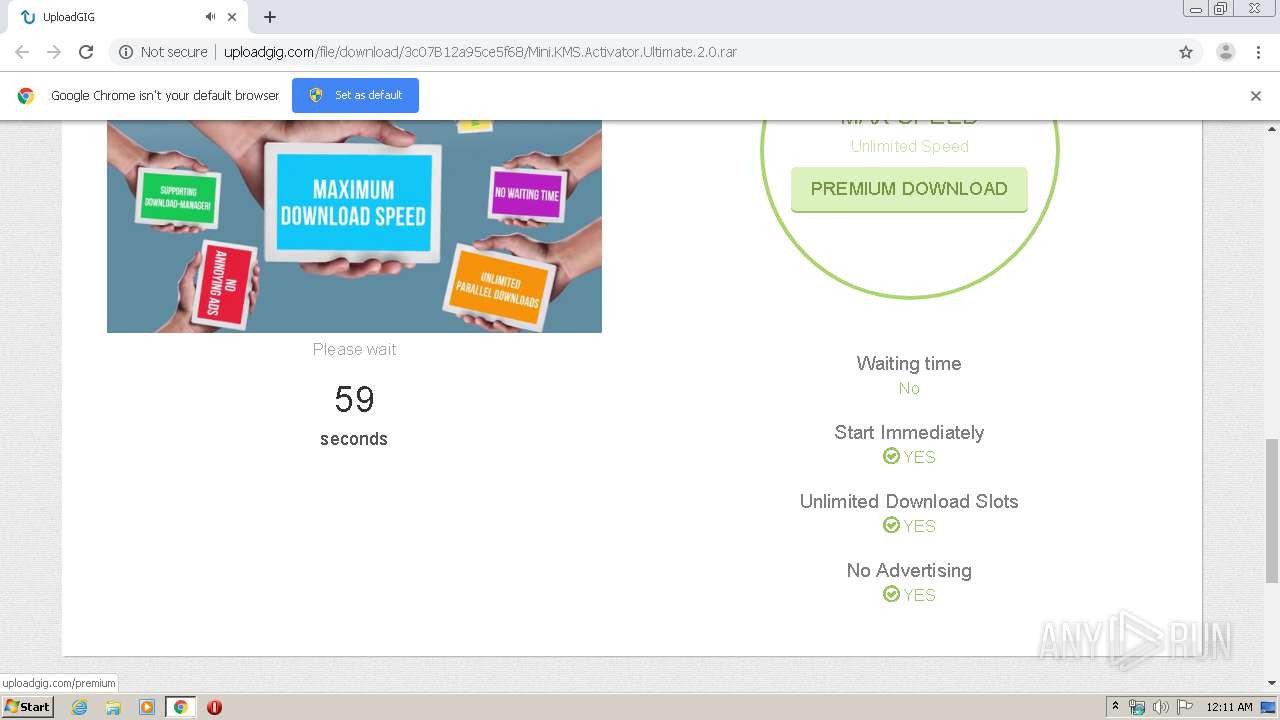Open site info for the Not secure icon
The image size is (1280, 720).
(126, 52)
